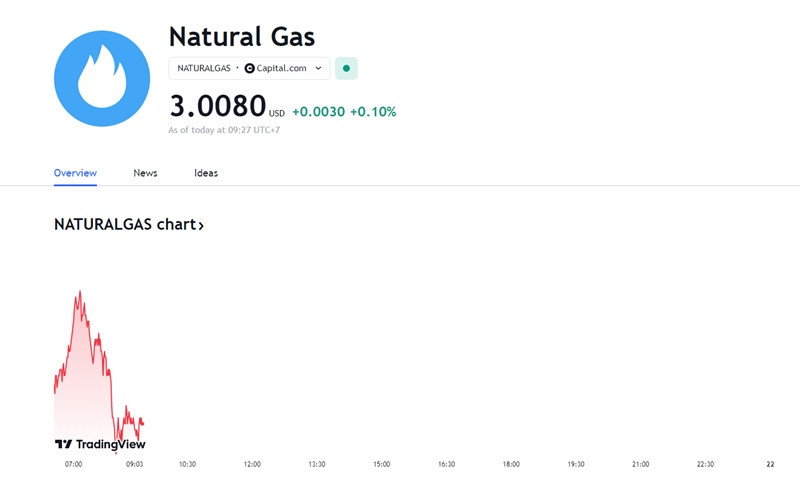Click the 12:00 time axis label
800x479 pixels.
(252, 464)
